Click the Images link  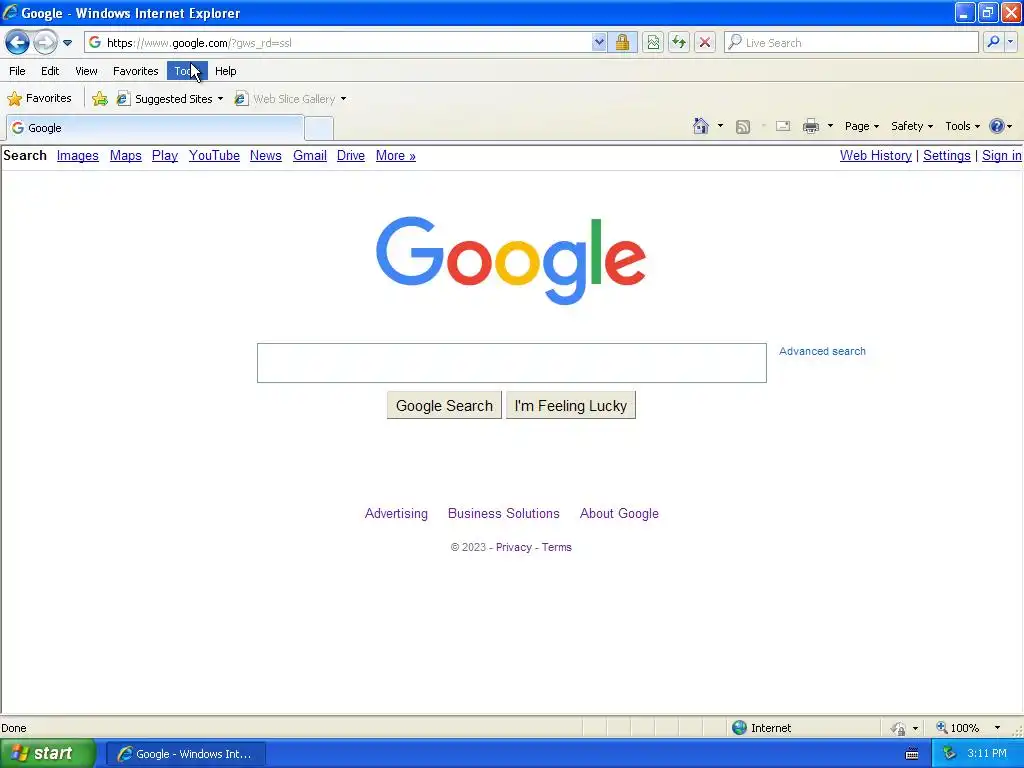click(78, 155)
